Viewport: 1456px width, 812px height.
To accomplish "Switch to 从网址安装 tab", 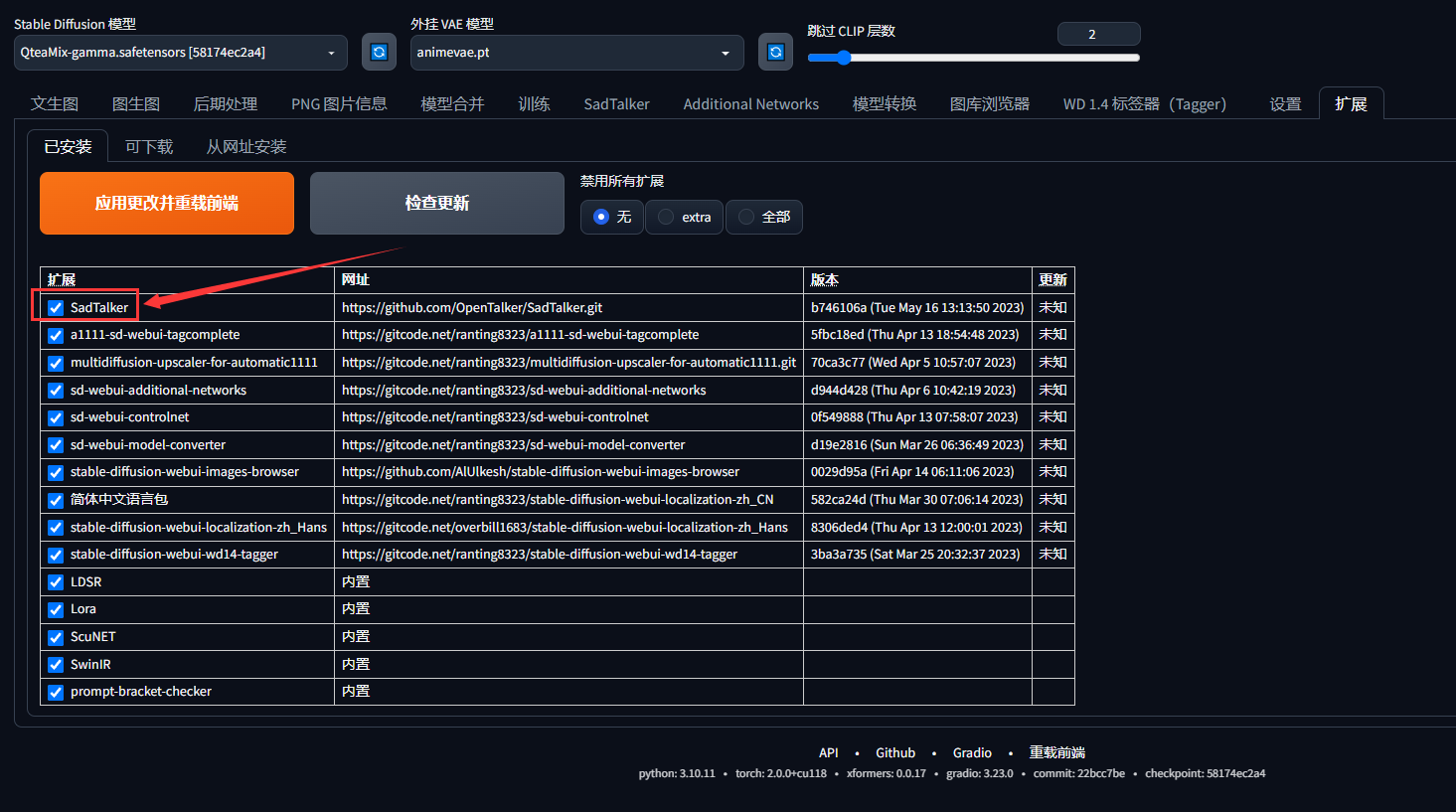I will pos(246,145).
